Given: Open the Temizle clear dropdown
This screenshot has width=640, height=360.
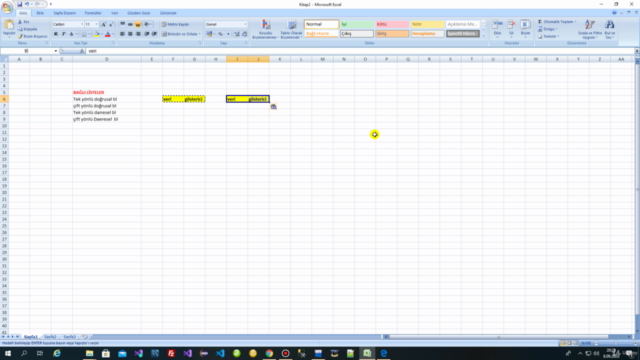Looking at the screenshot, I should click(x=548, y=36).
